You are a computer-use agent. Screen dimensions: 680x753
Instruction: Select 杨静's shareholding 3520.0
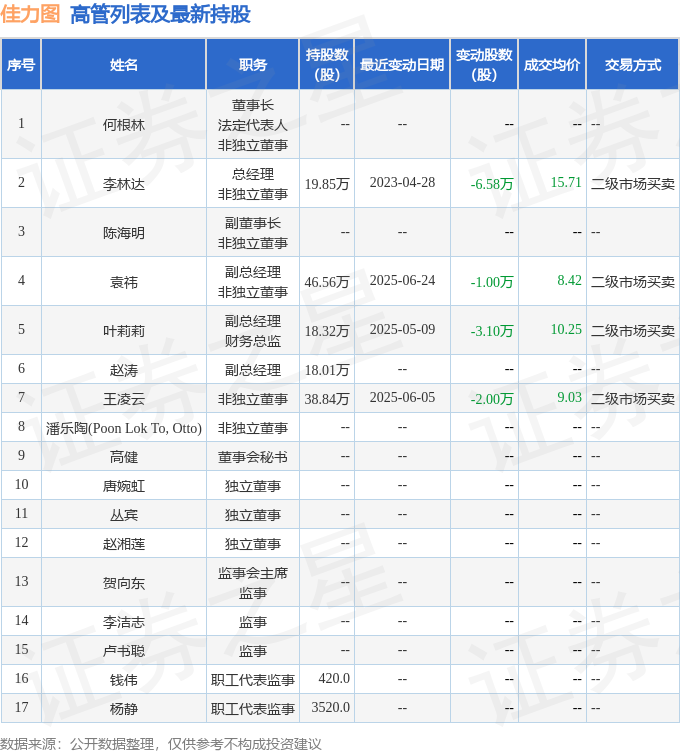pos(331,708)
